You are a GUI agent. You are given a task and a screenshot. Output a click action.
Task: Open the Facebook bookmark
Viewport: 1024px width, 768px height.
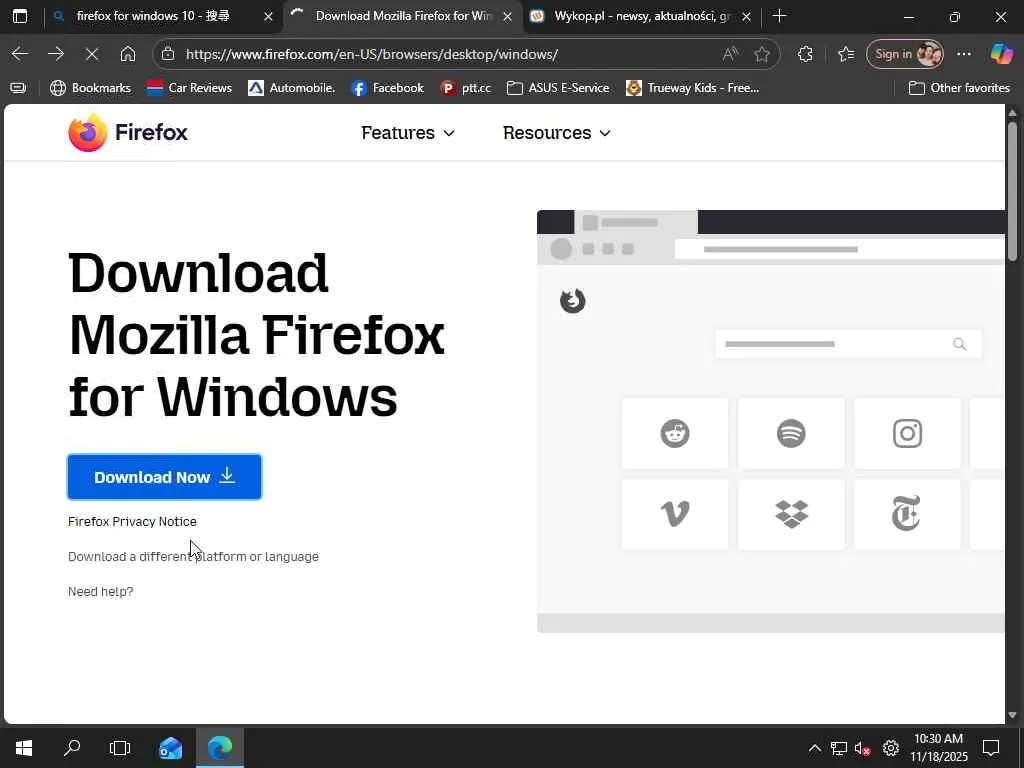[388, 88]
